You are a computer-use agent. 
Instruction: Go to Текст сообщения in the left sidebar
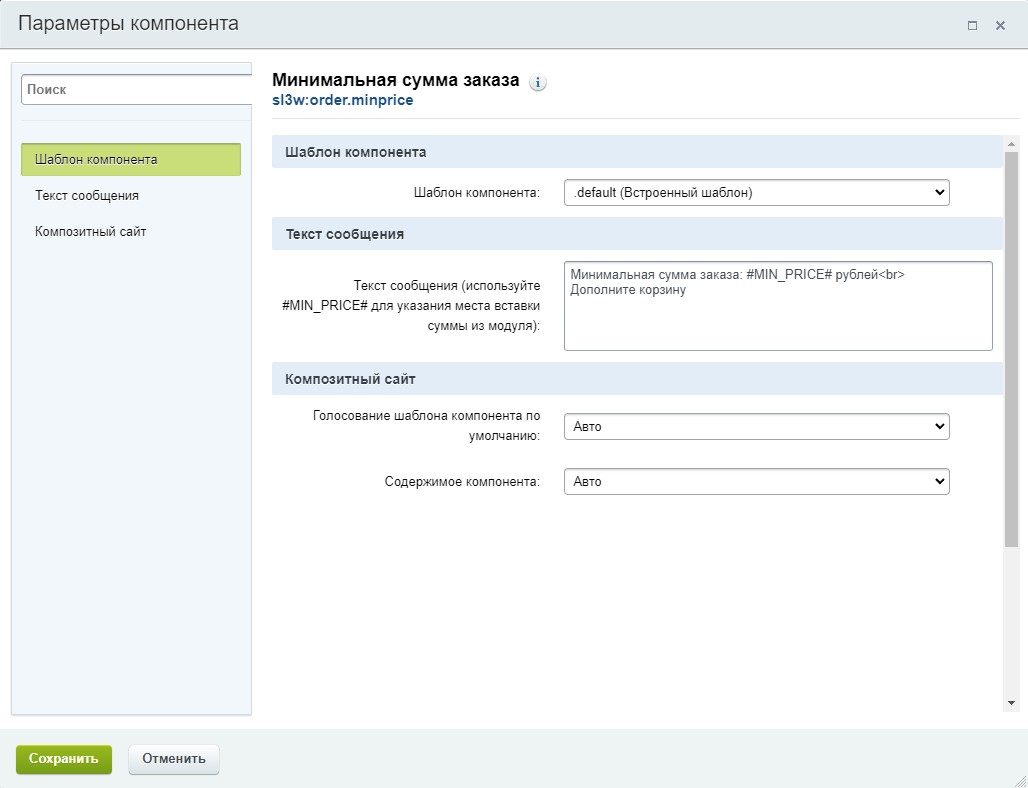click(x=87, y=196)
